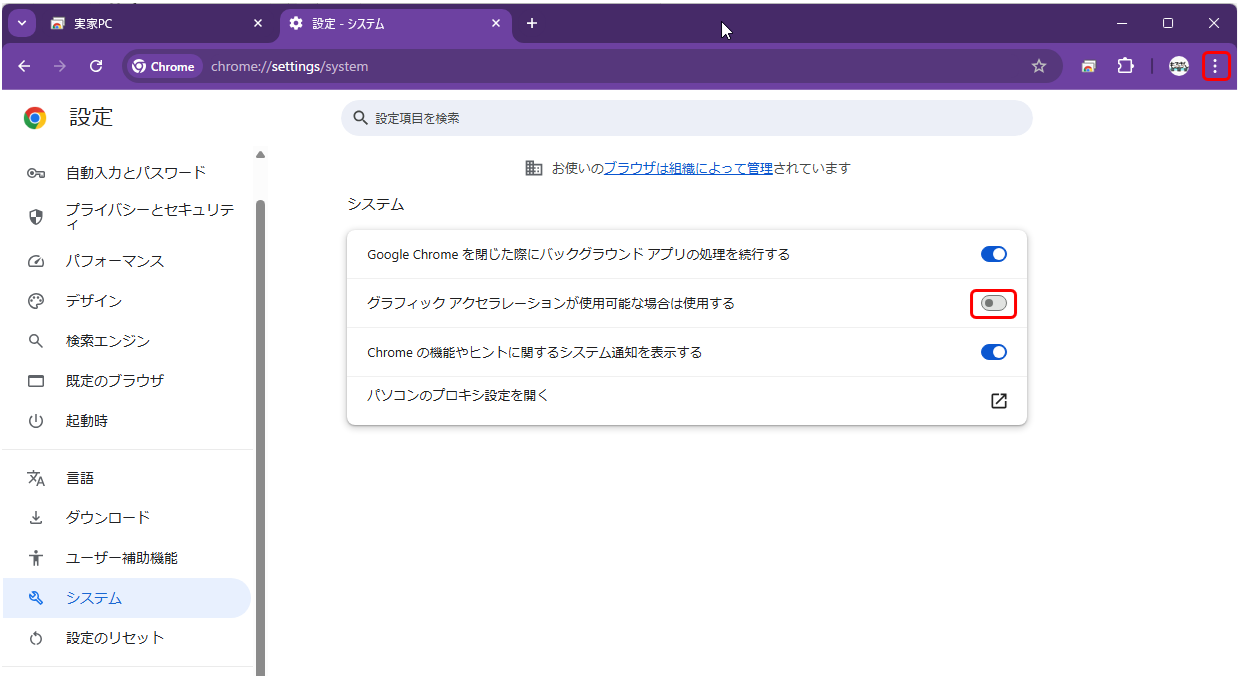Click the profile avatar icon

[1179, 66]
